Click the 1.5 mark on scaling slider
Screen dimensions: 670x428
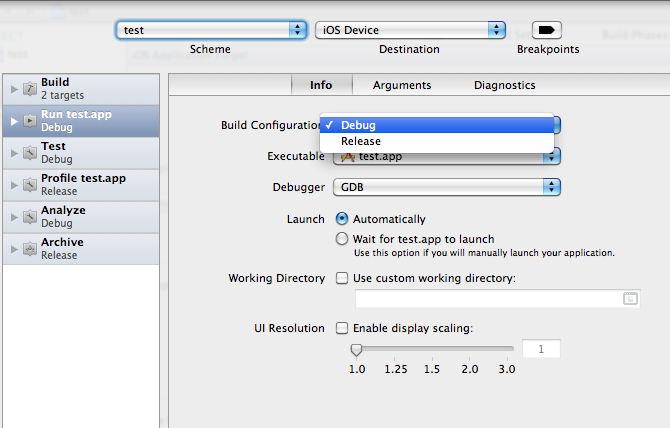click(432, 369)
